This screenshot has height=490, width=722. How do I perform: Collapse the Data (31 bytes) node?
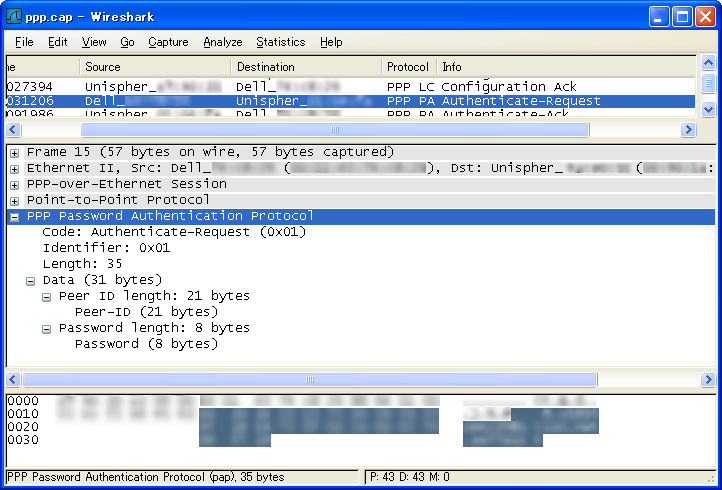[x=30, y=281]
